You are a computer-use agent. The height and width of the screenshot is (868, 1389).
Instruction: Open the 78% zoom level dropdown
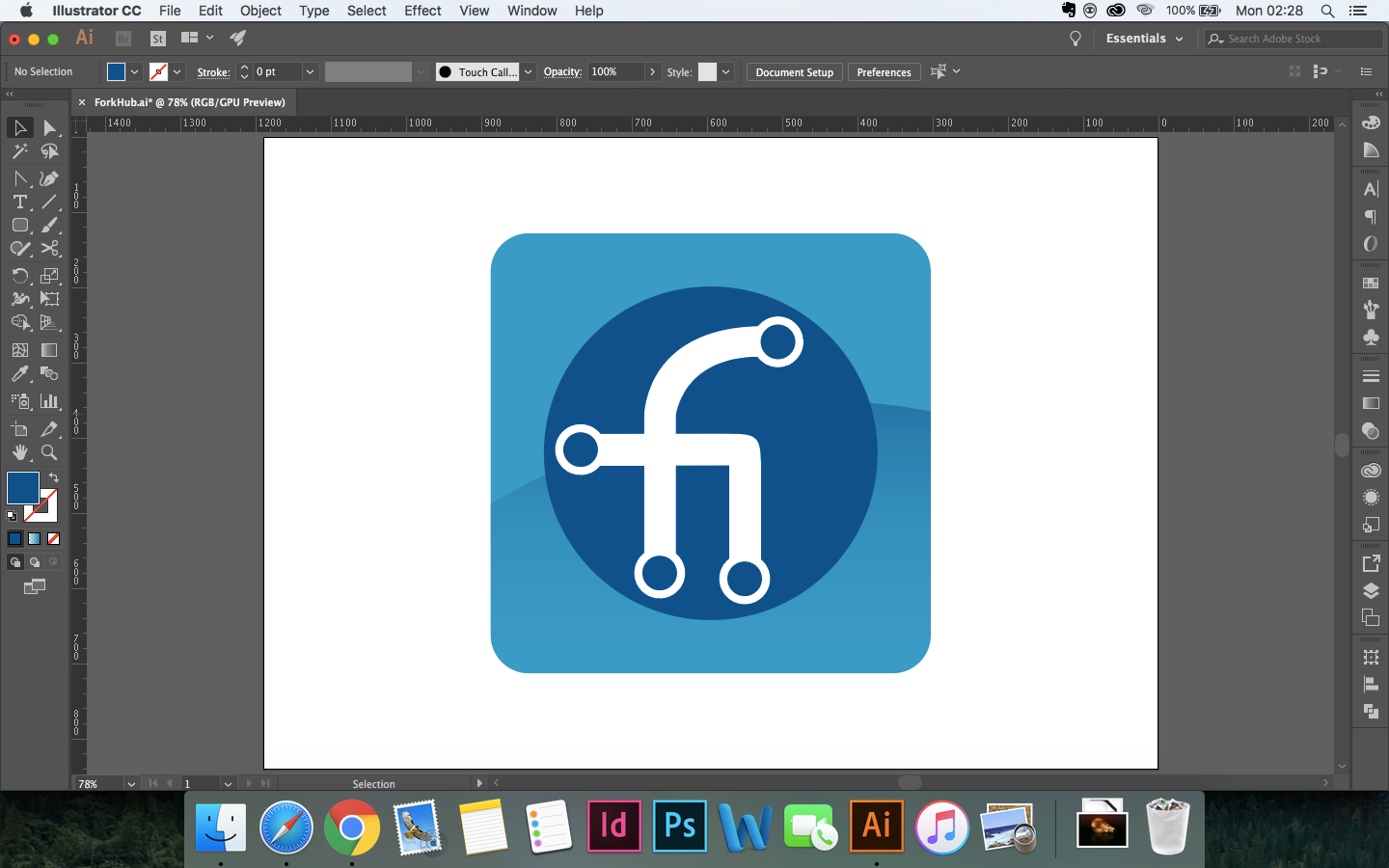pos(131,784)
